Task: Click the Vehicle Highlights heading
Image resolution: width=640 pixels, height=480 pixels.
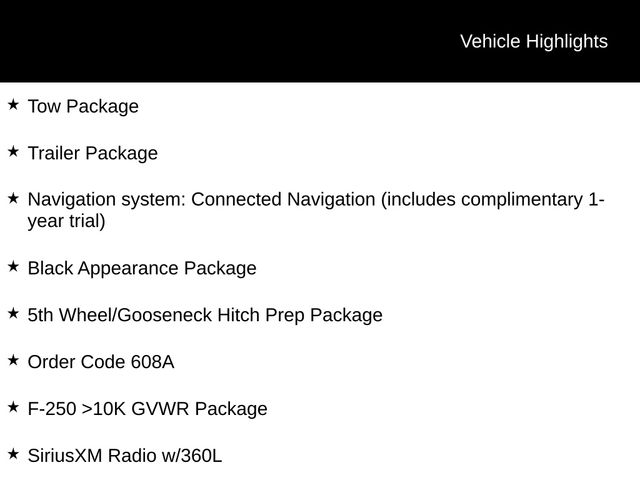Action: pyautogui.click(x=534, y=42)
